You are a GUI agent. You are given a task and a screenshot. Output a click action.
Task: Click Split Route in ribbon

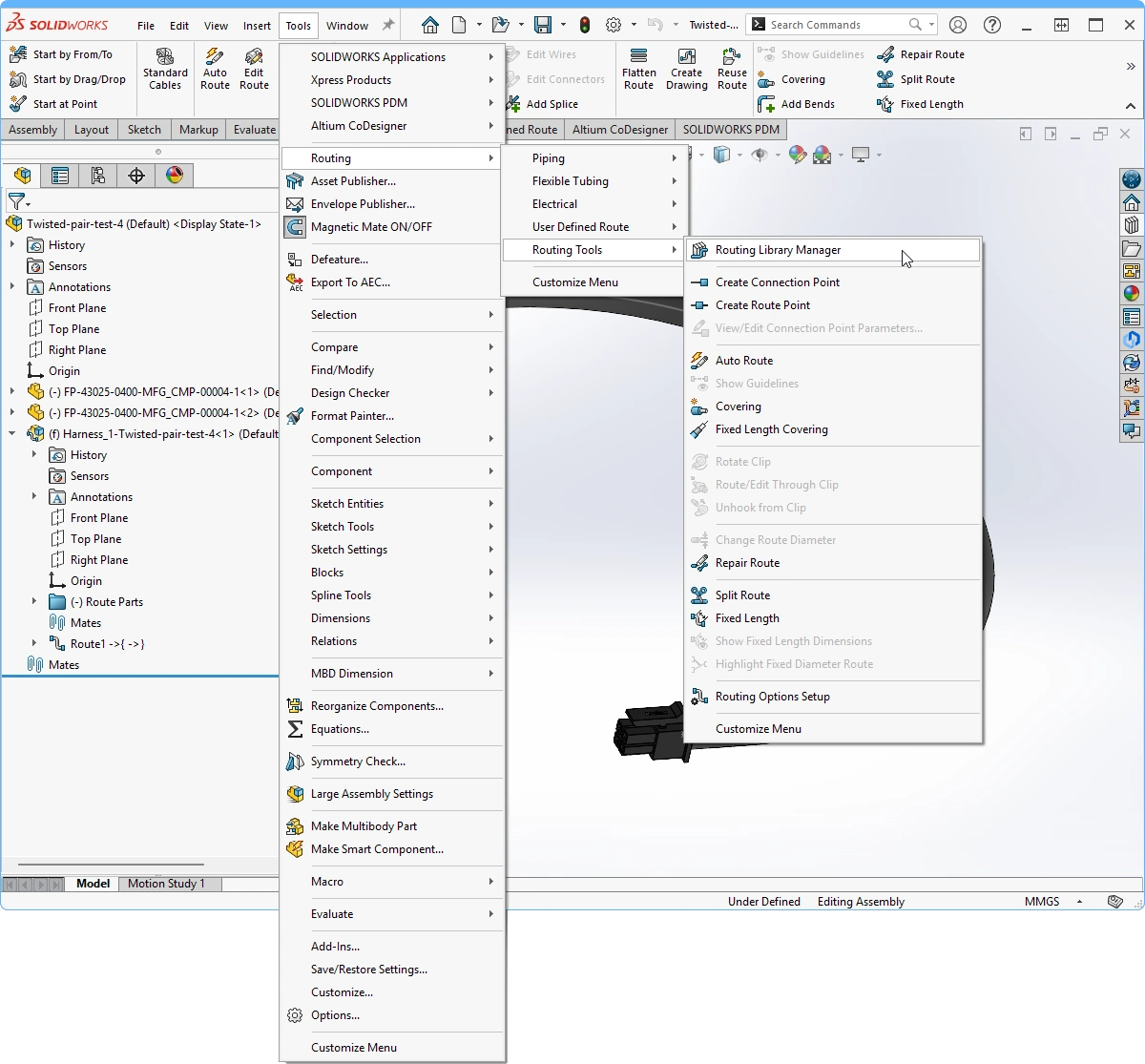click(916, 79)
